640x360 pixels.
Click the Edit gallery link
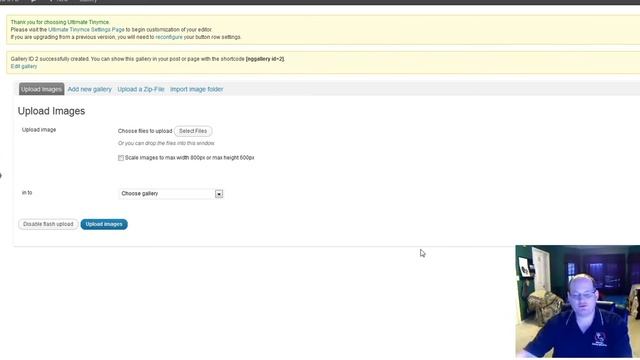tap(24, 66)
